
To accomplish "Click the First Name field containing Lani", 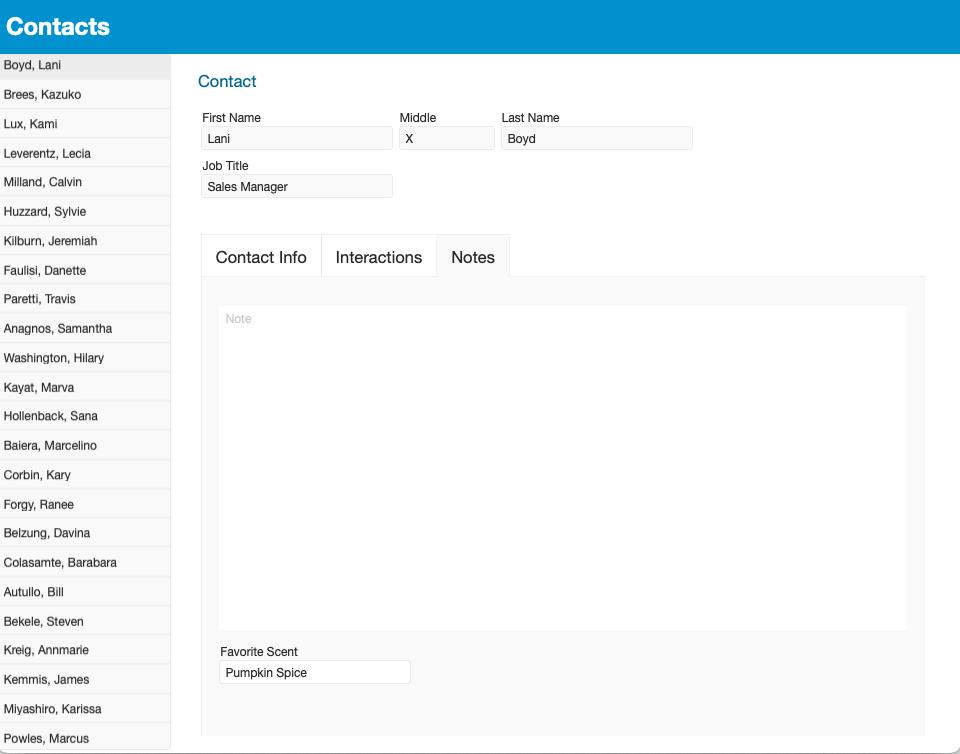I will [297, 138].
